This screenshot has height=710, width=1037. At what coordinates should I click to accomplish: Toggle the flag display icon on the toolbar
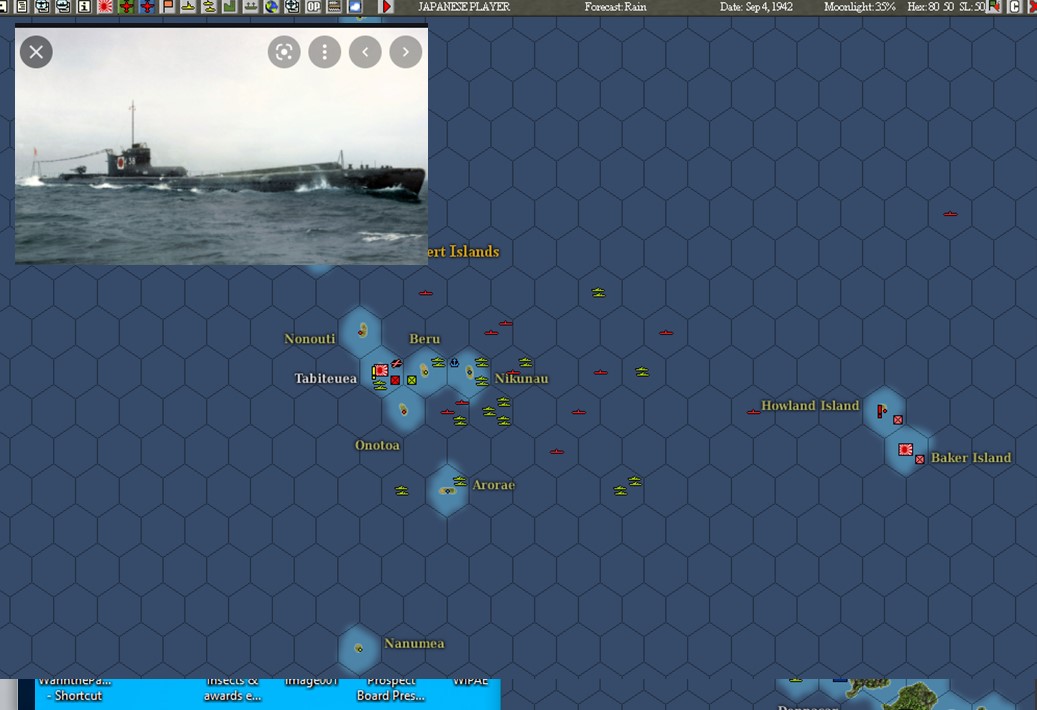167,8
